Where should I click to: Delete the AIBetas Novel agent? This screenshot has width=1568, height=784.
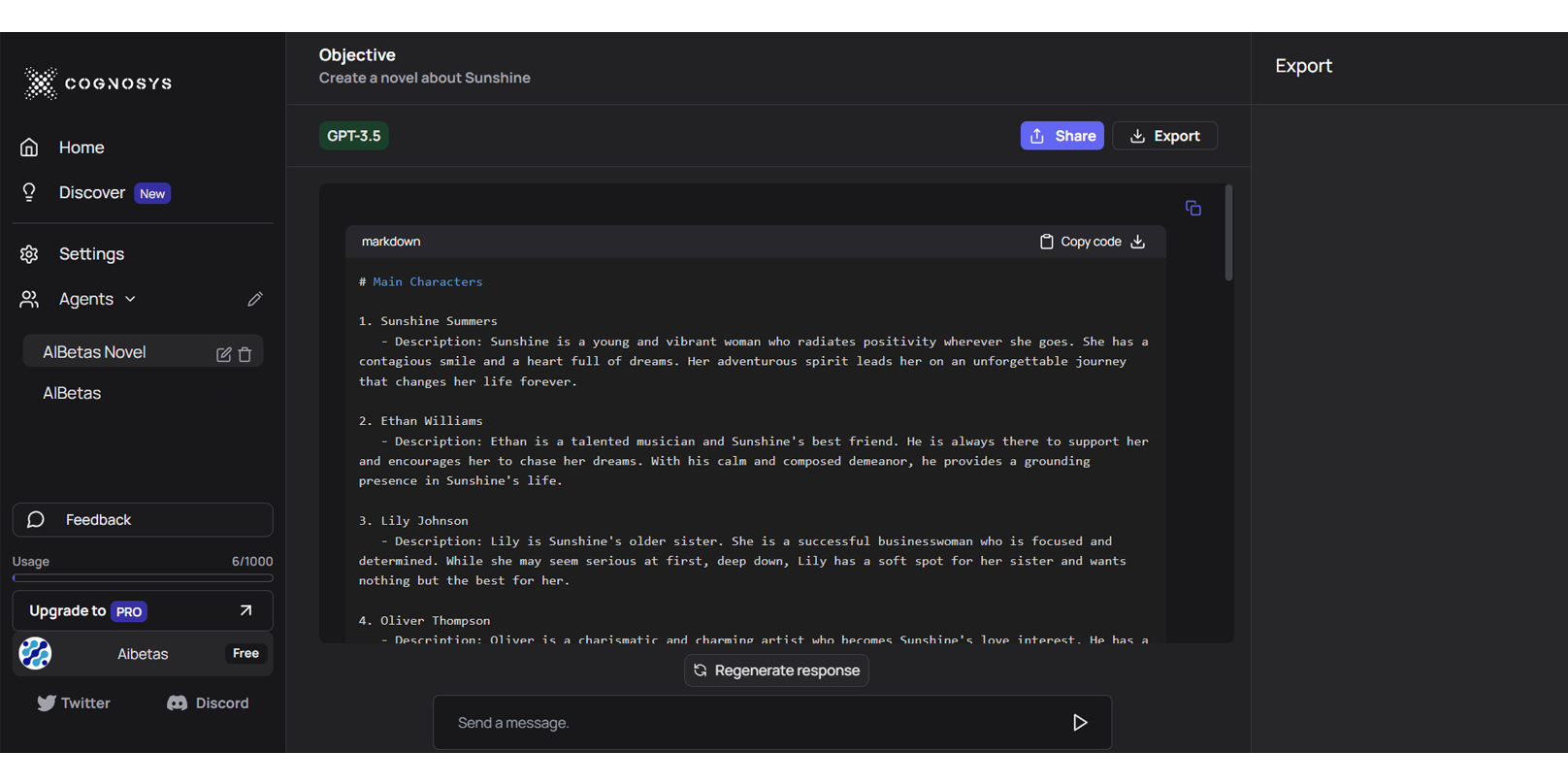click(x=245, y=354)
